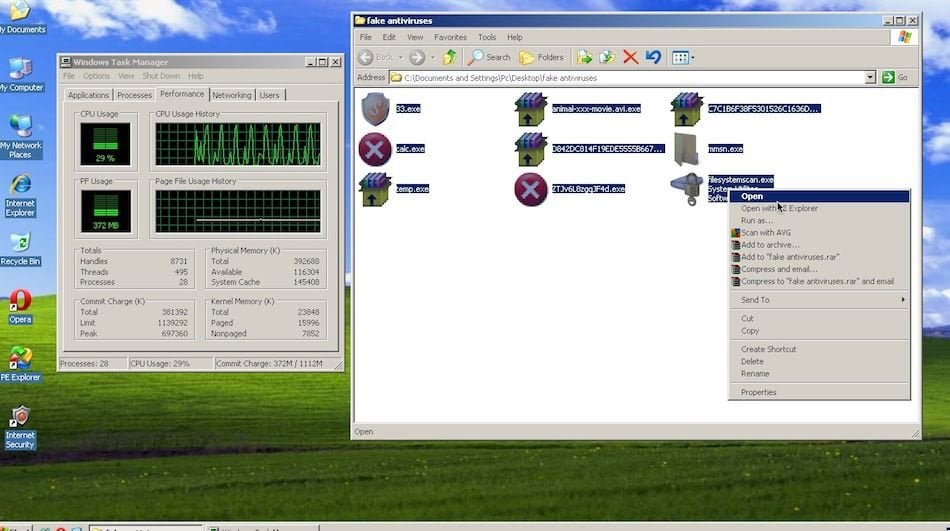Choose Scan with AVG from context menu
This screenshot has height=531, width=950.
(765, 233)
